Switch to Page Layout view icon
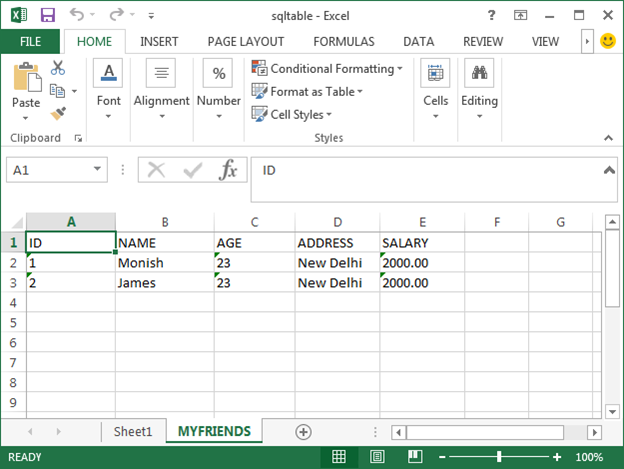 377,457
